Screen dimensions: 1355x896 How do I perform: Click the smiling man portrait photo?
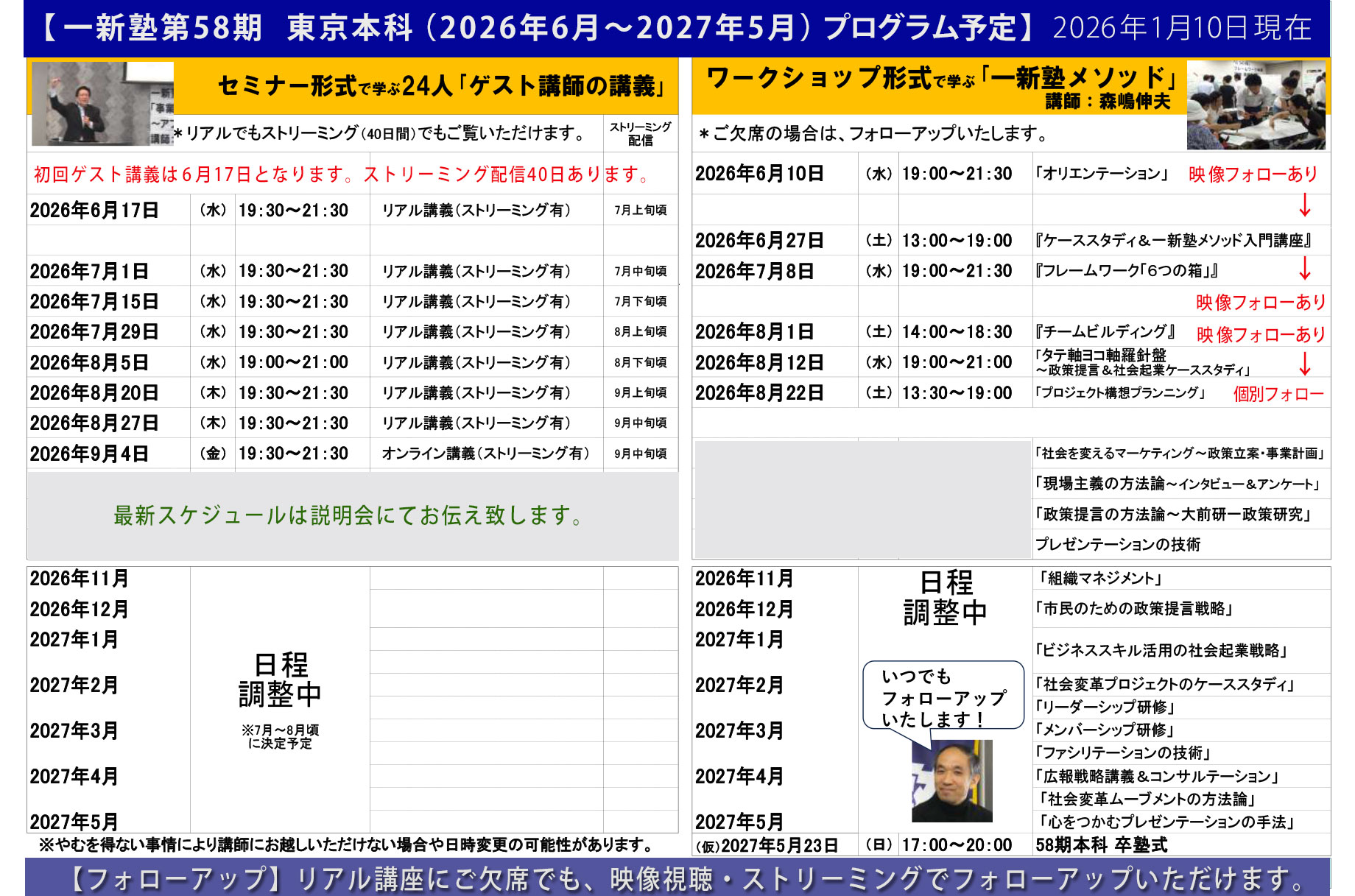click(x=951, y=780)
